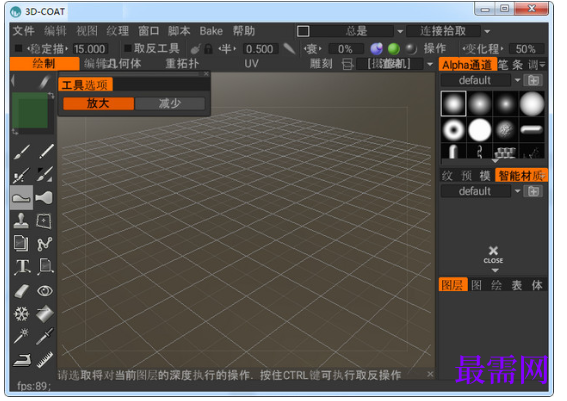Select the clone stamp tool
Viewport: 567px width, 401px height.
[21, 221]
